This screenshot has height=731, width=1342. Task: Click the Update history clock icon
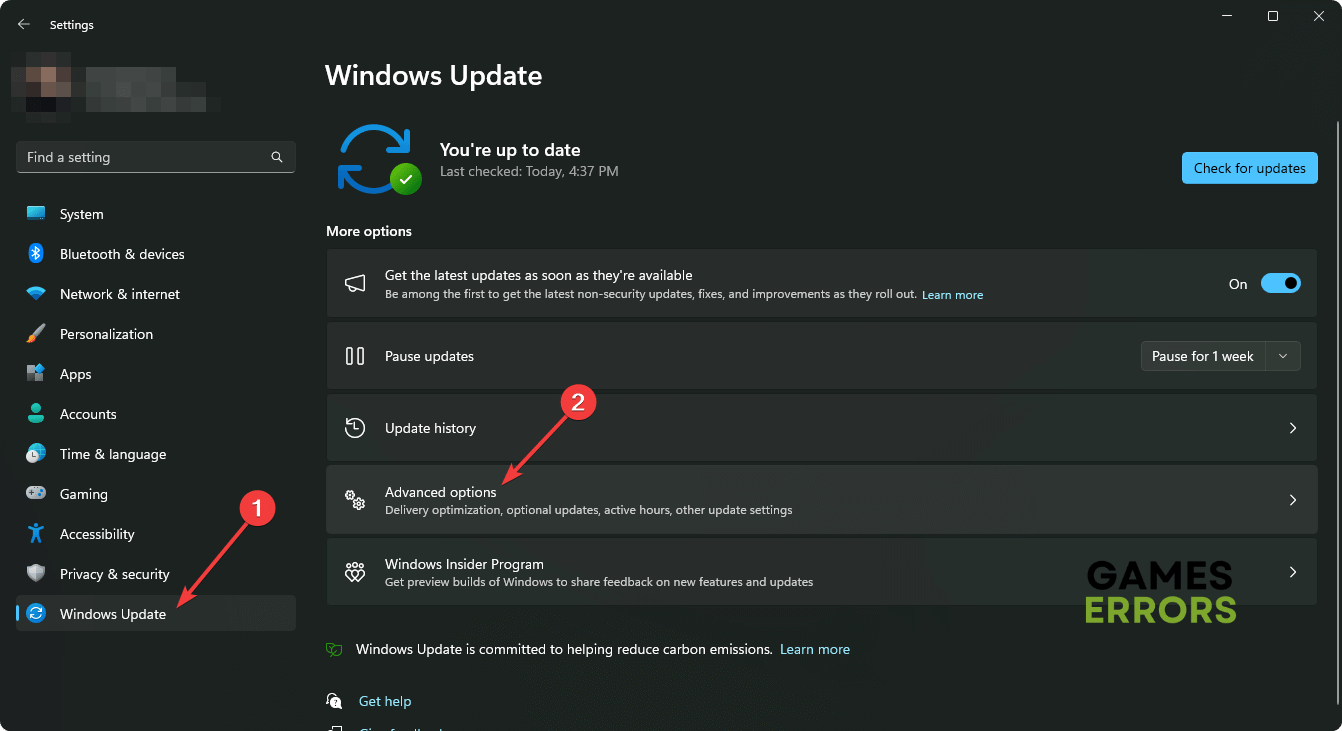click(355, 428)
